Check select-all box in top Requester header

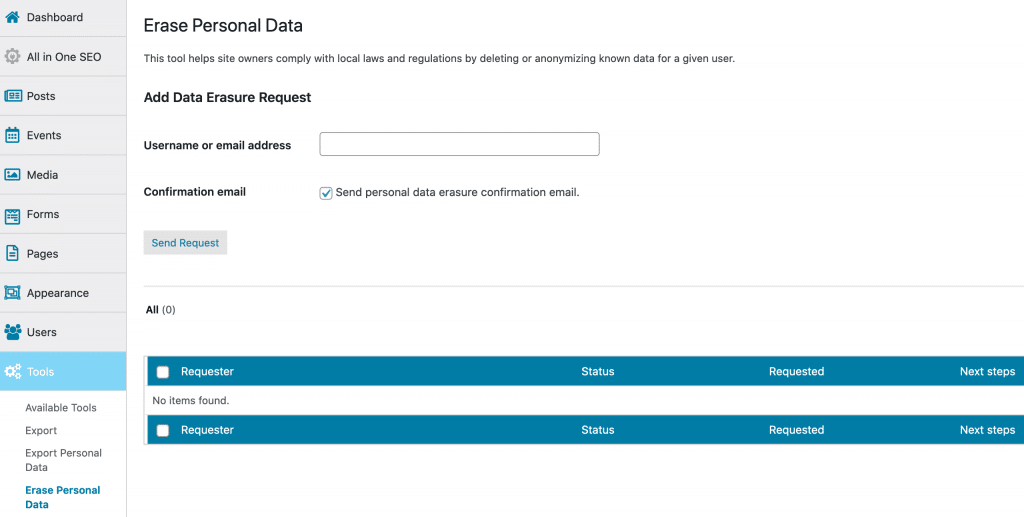tap(163, 372)
